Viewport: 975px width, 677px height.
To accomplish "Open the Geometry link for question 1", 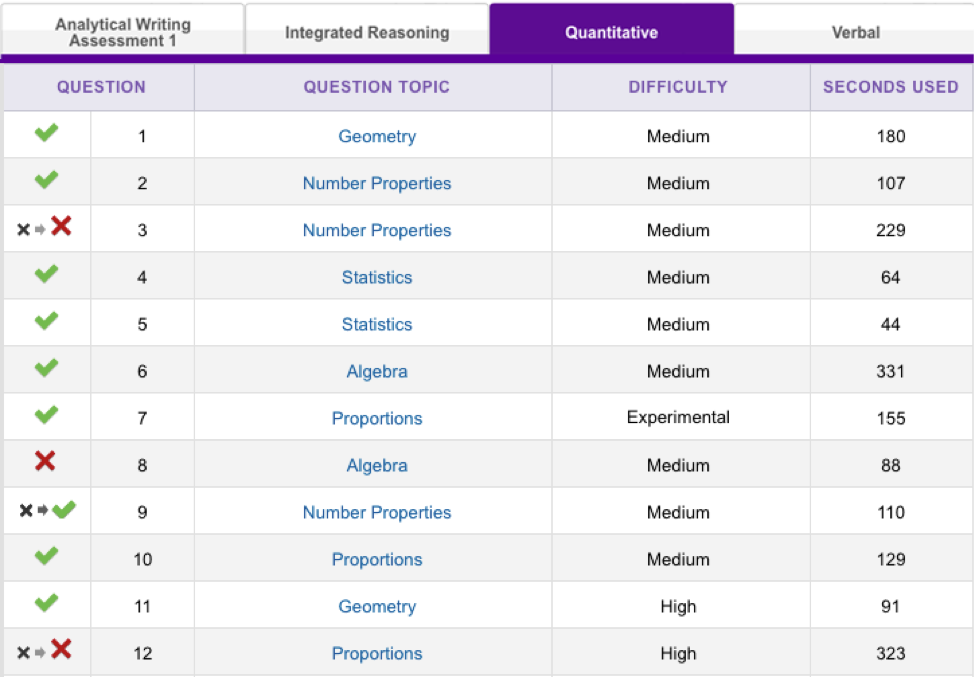I will [x=377, y=136].
